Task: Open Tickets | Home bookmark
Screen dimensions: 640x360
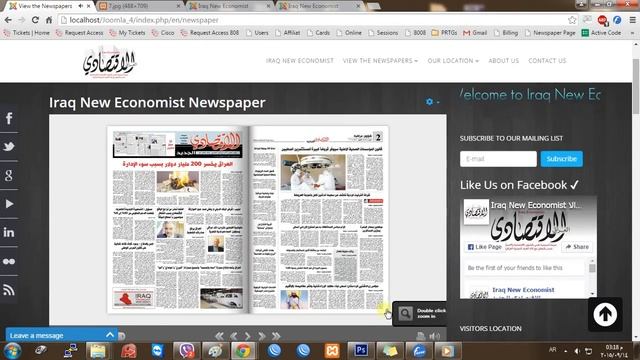Action: click(27, 33)
